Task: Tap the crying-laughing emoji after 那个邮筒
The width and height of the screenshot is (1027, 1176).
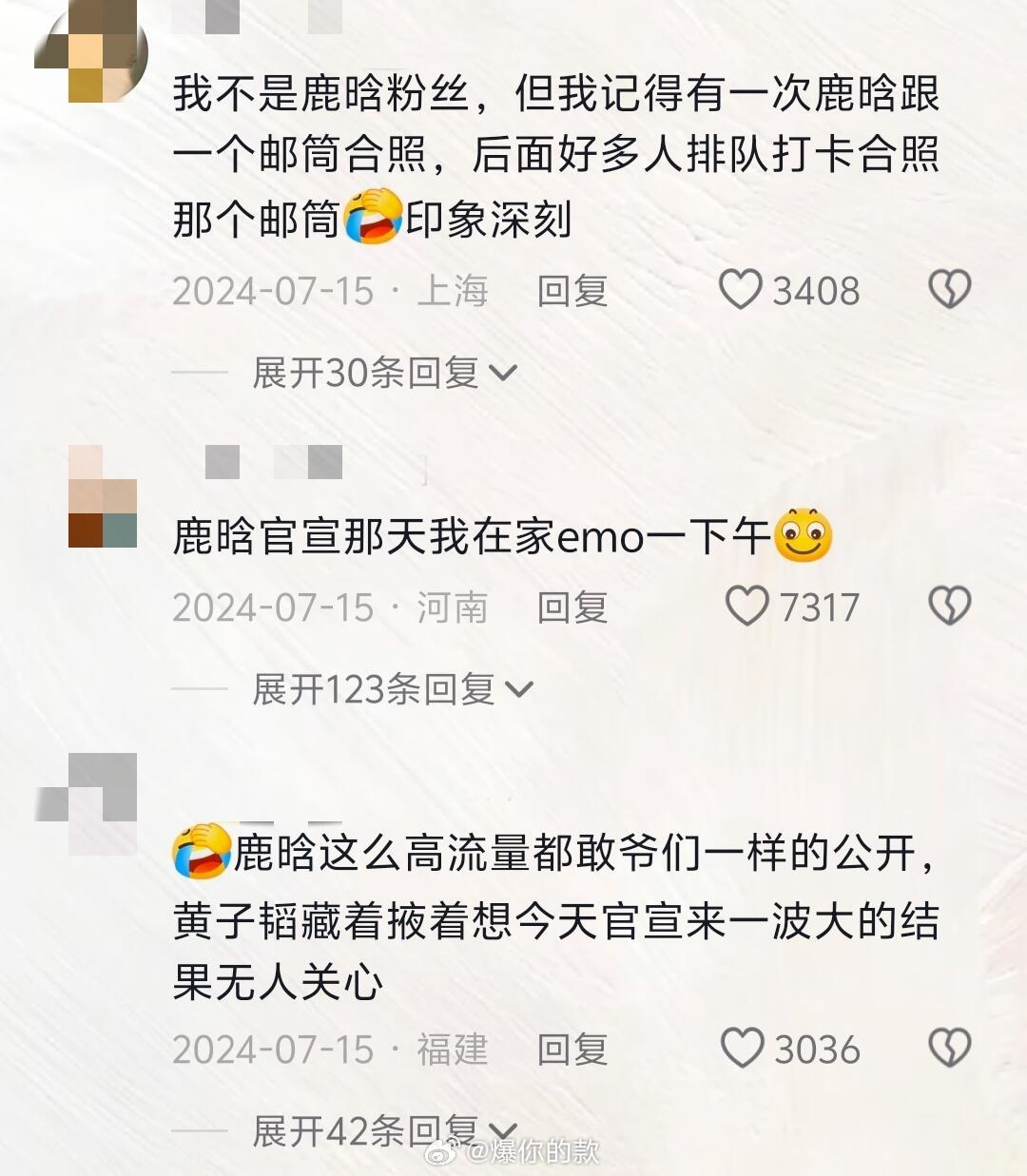Action: 372,217
